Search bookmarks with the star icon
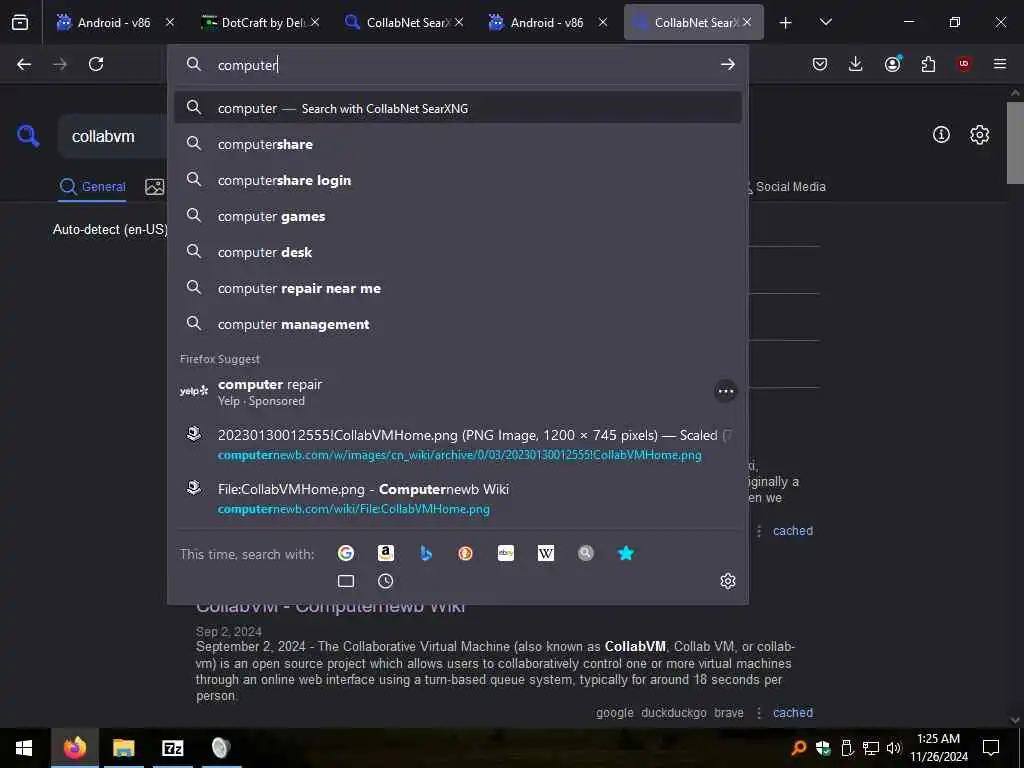 point(626,553)
